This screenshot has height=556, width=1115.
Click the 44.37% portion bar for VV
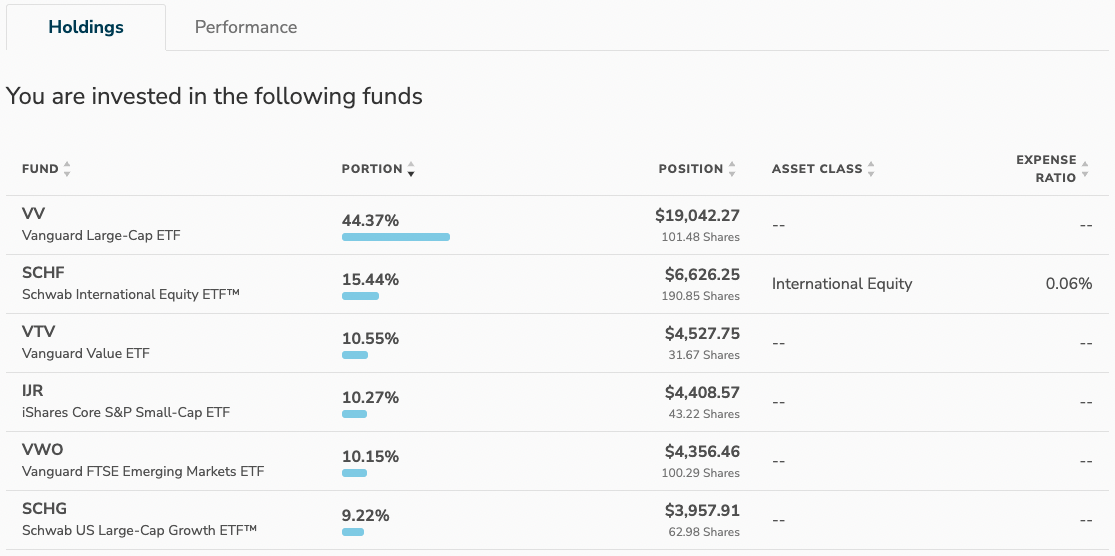tap(396, 237)
